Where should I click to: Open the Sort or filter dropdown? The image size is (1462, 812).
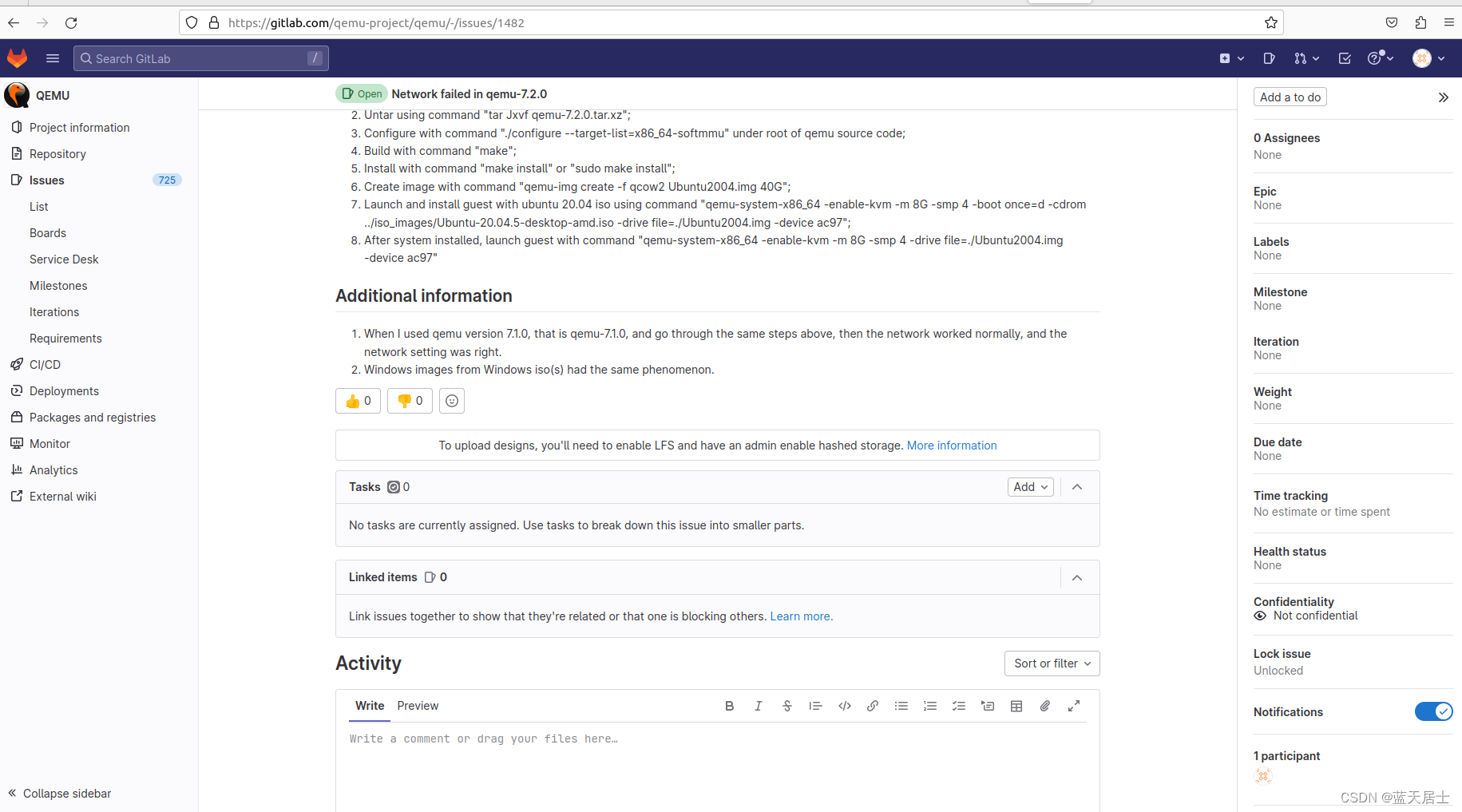pos(1052,663)
